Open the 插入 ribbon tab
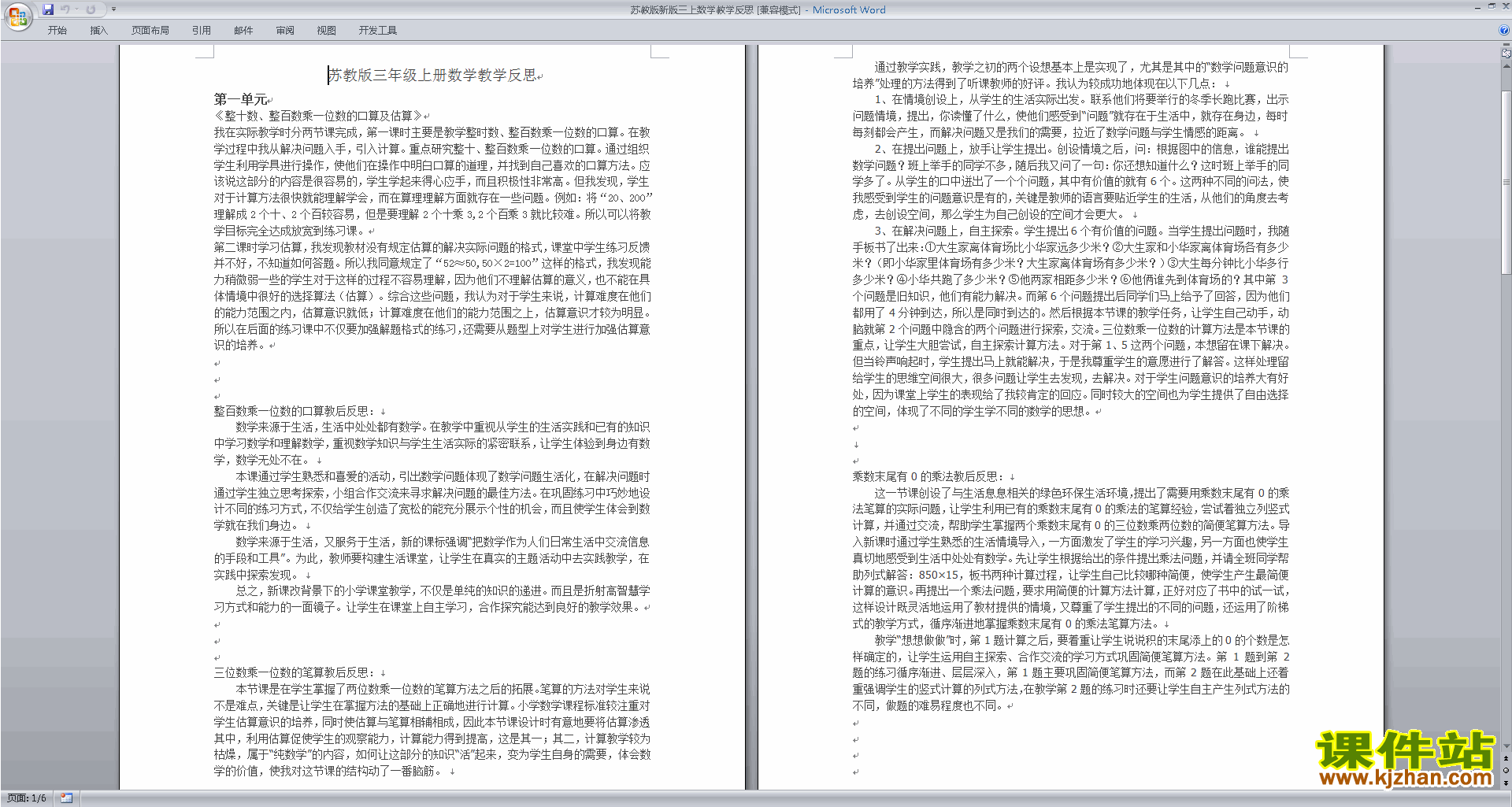Viewport: 1512px width, 807px height. [98, 31]
